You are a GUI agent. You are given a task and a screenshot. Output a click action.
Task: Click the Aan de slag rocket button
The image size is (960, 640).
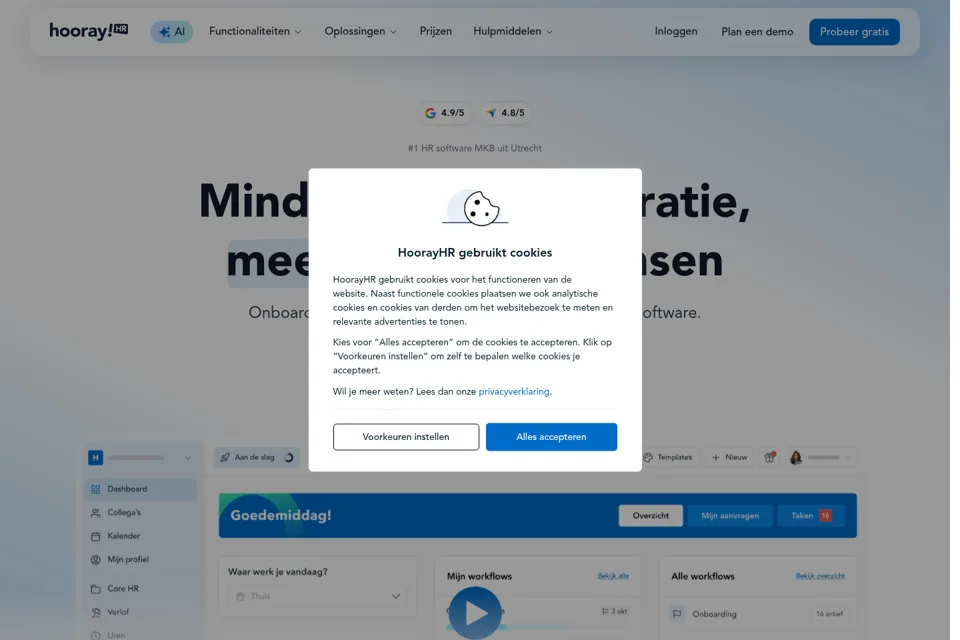click(256, 457)
